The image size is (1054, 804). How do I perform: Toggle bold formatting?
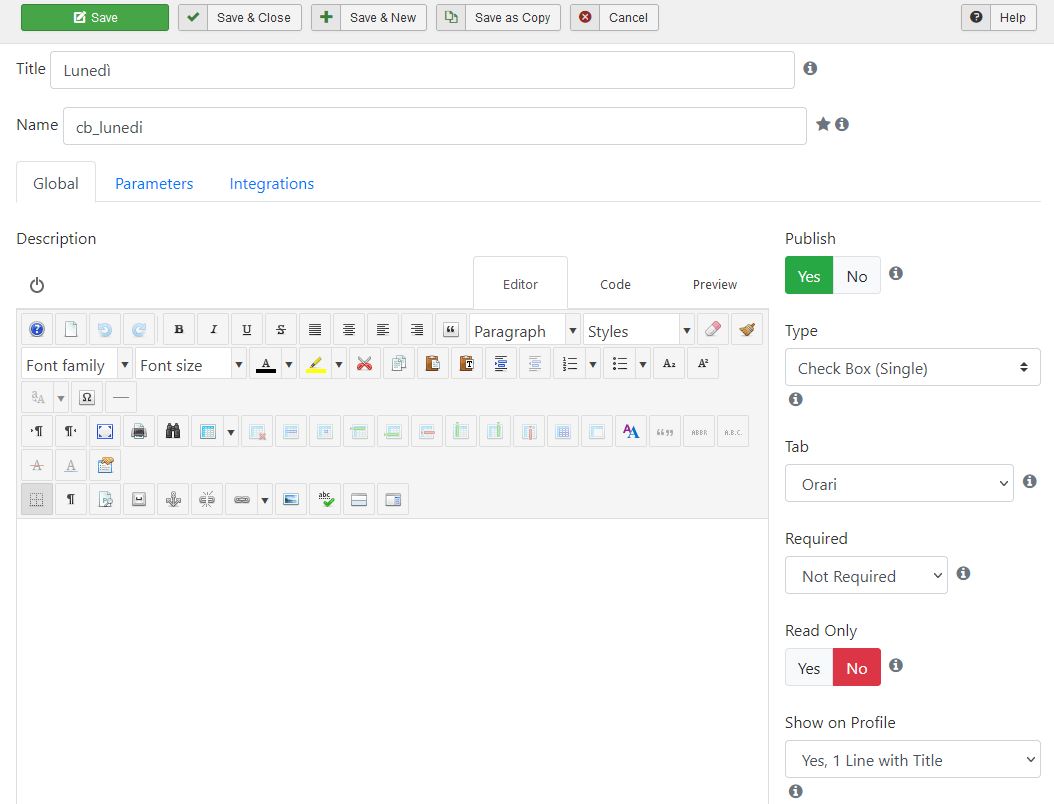[x=179, y=329]
